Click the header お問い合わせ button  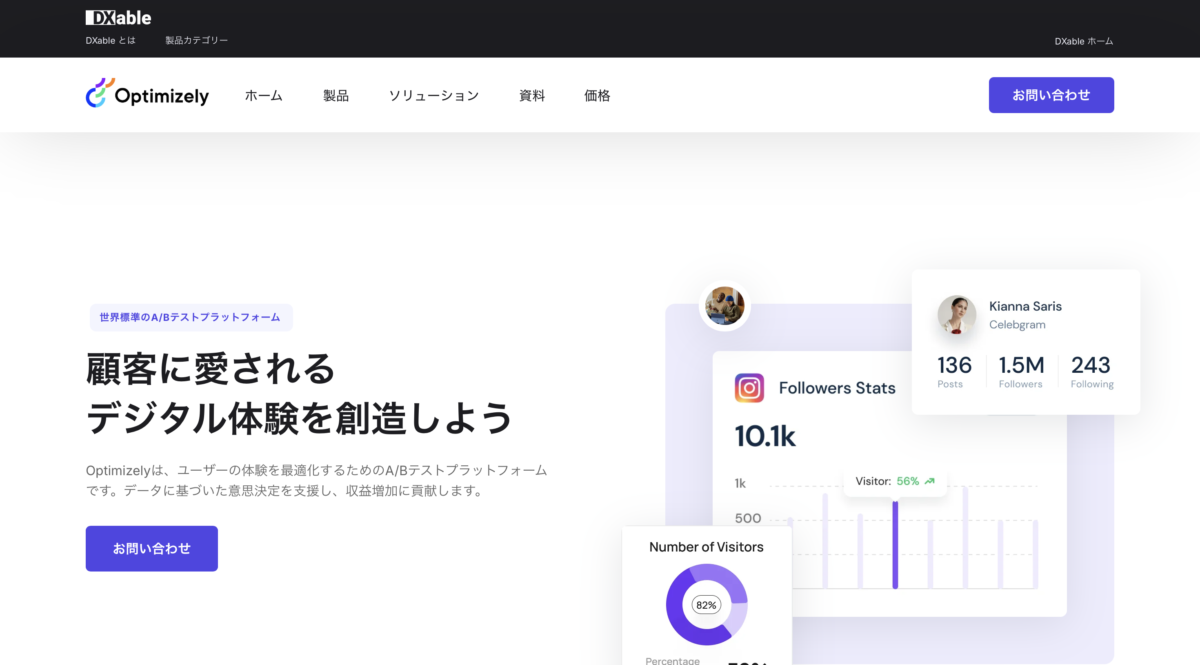pos(1051,95)
